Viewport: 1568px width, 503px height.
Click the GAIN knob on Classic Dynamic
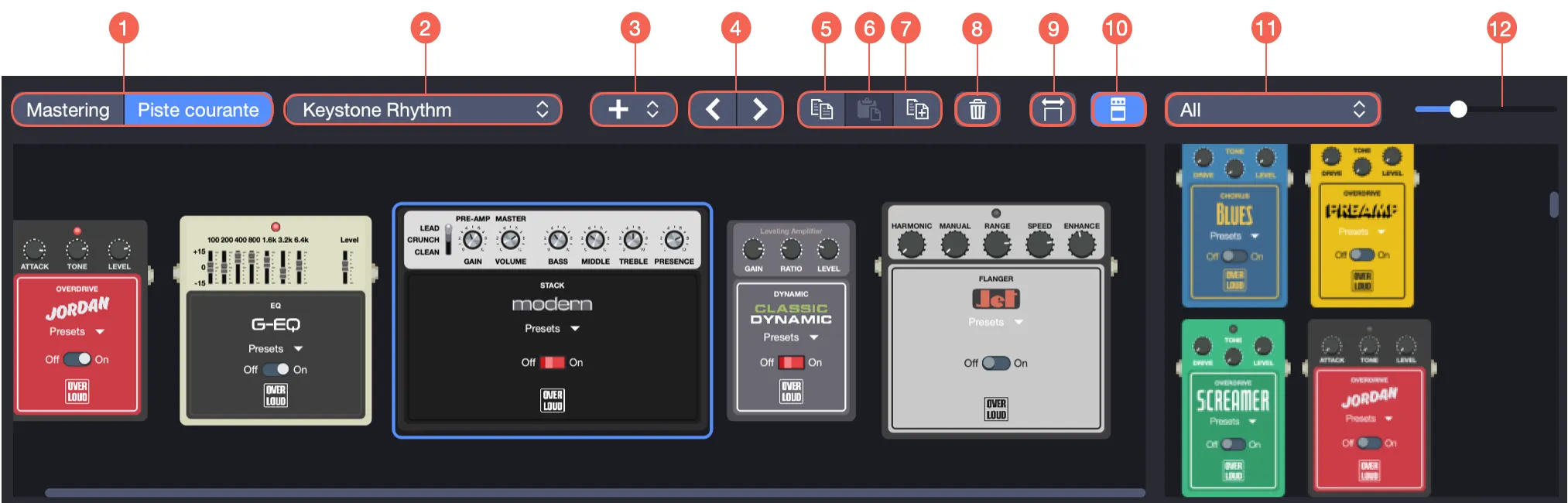(x=753, y=249)
